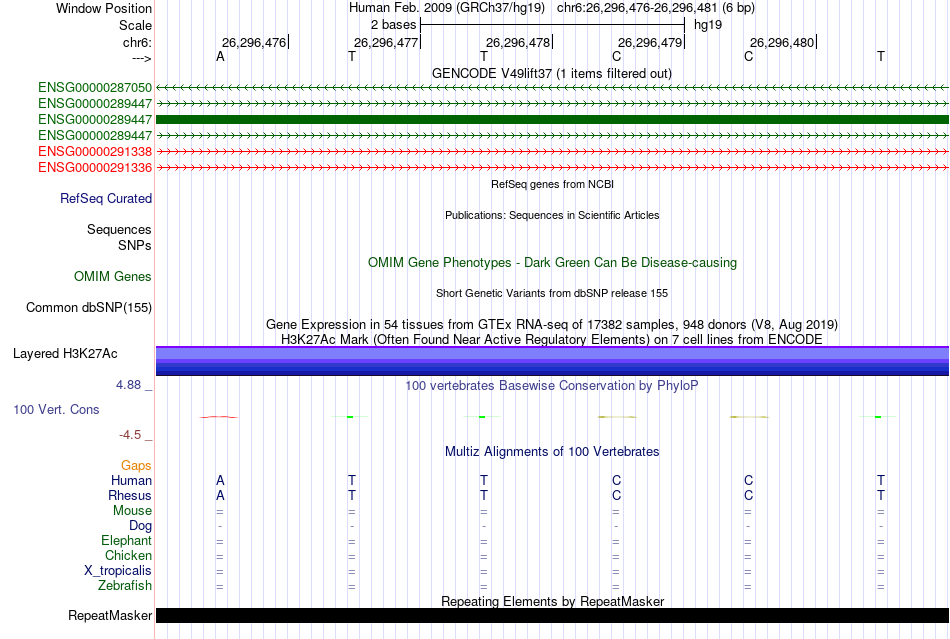Click the Scale track label
950x639 pixels.
click(135, 25)
